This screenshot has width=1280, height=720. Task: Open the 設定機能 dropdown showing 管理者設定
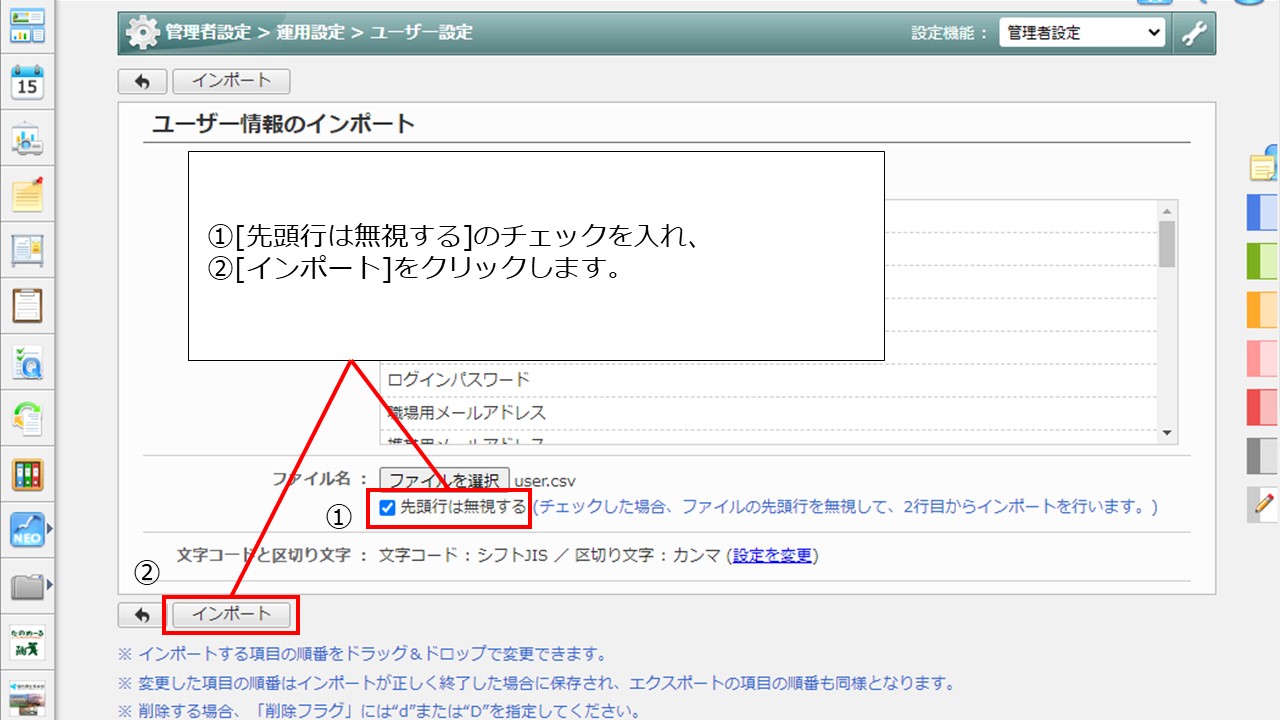tap(1083, 33)
